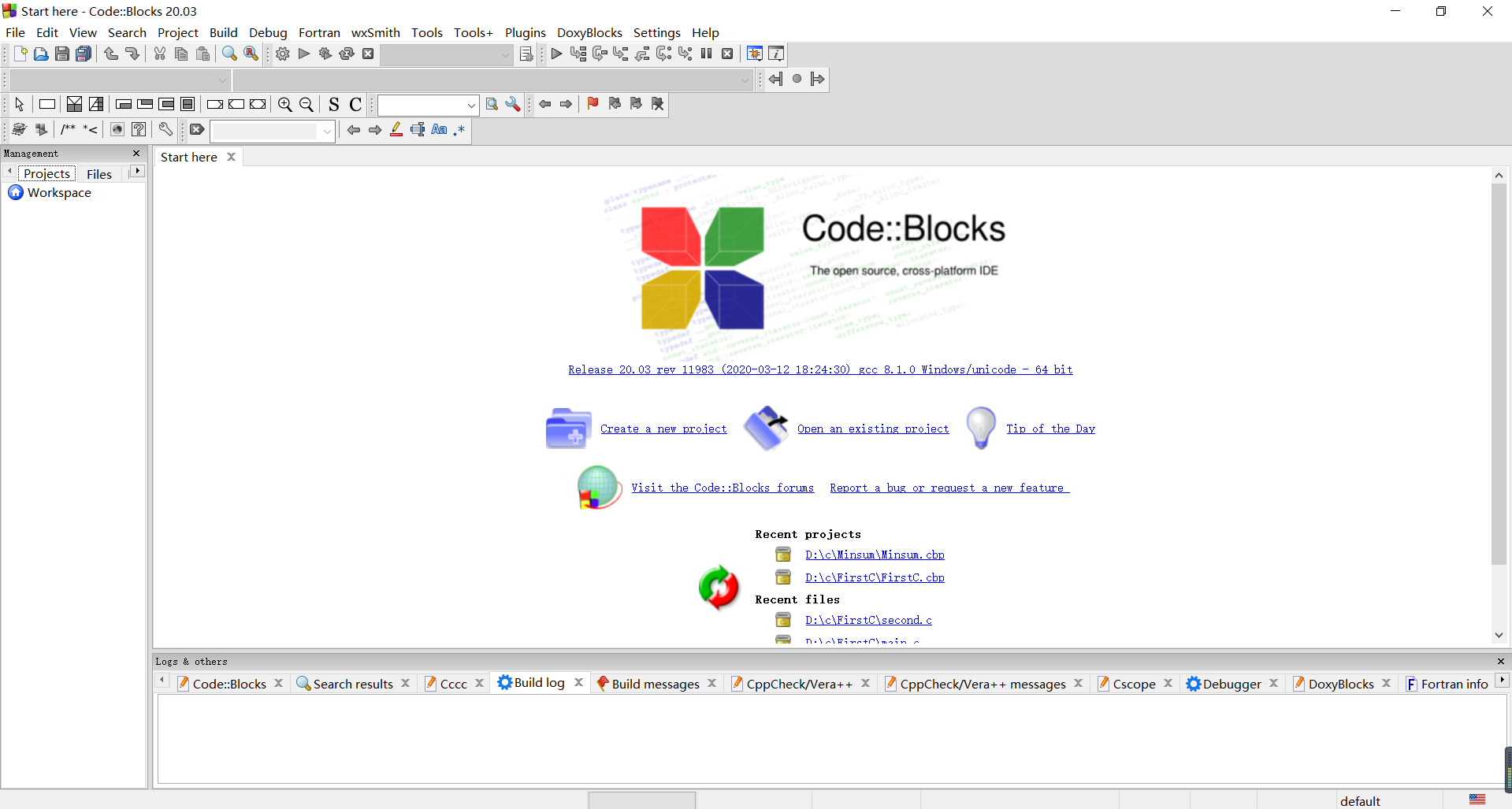The image size is (1512, 809).
Task: Click the zoom in magnifier icon
Action: (x=285, y=104)
